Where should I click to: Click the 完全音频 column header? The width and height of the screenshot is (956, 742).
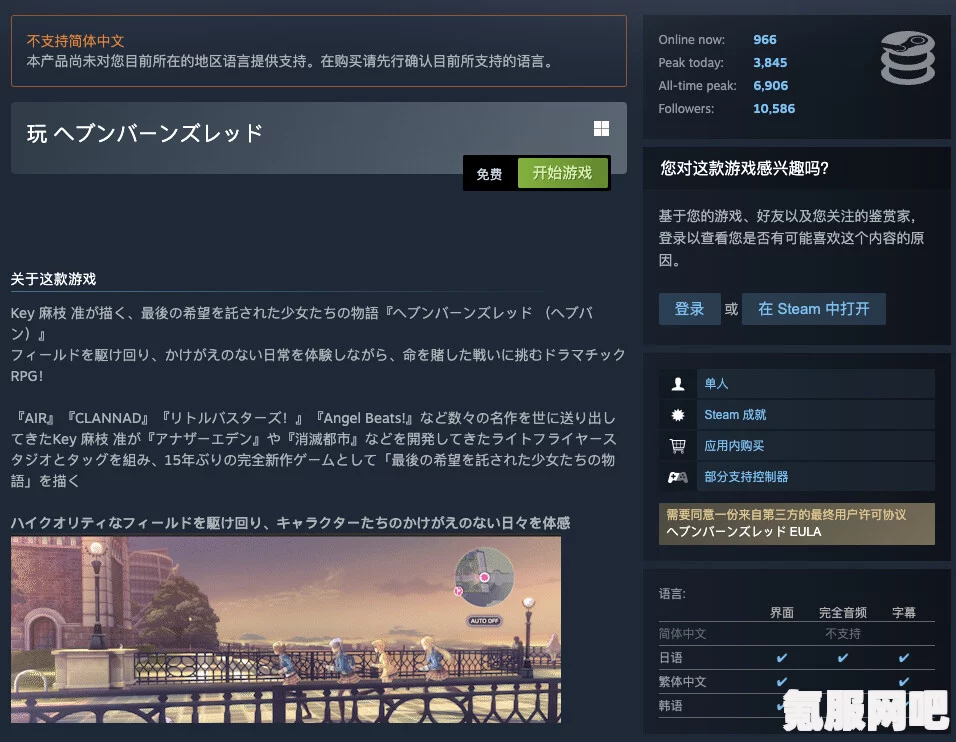843,612
